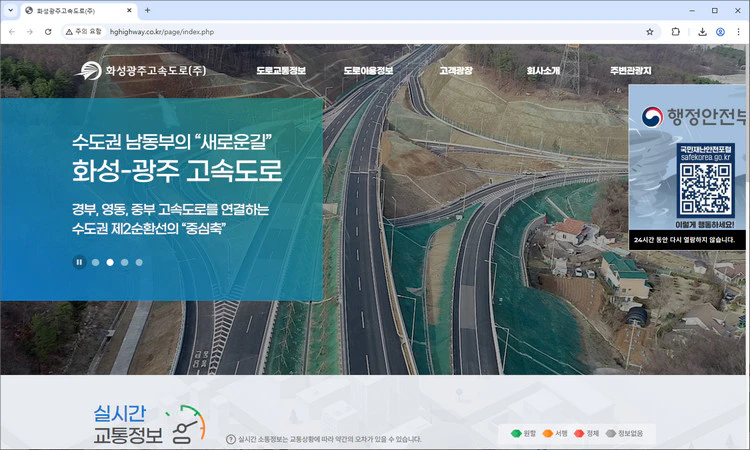Select the first slide indicator dot

tap(96, 262)
